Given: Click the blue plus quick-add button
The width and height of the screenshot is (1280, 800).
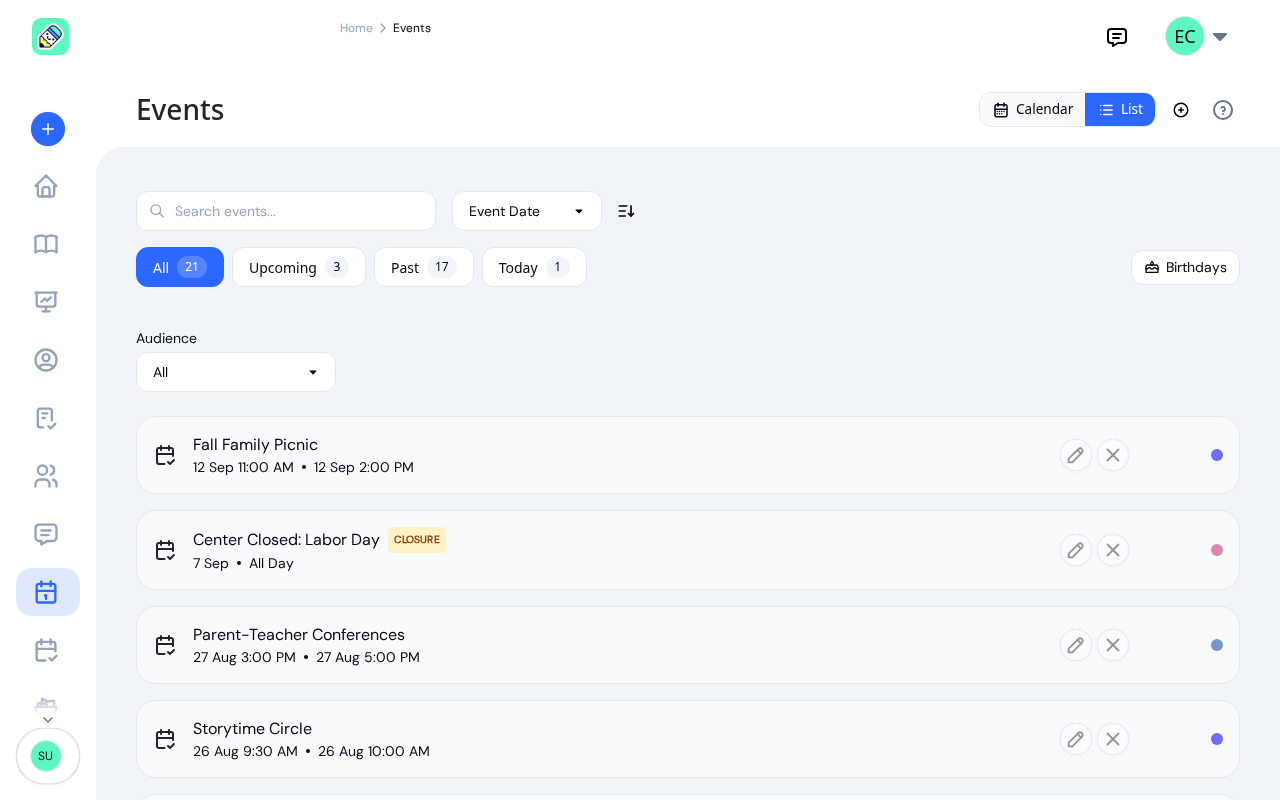Looking at the screenshot, I should tap(48, 129).
